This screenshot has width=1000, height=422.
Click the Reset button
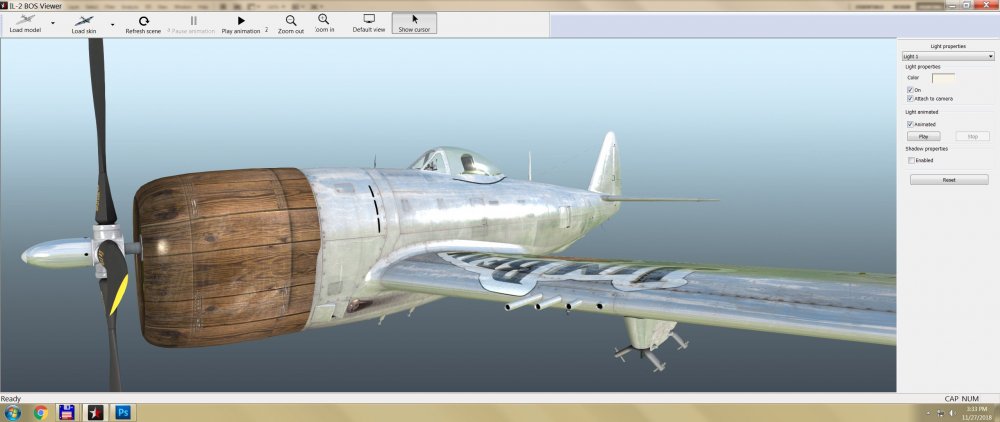(x=948, y=180)
